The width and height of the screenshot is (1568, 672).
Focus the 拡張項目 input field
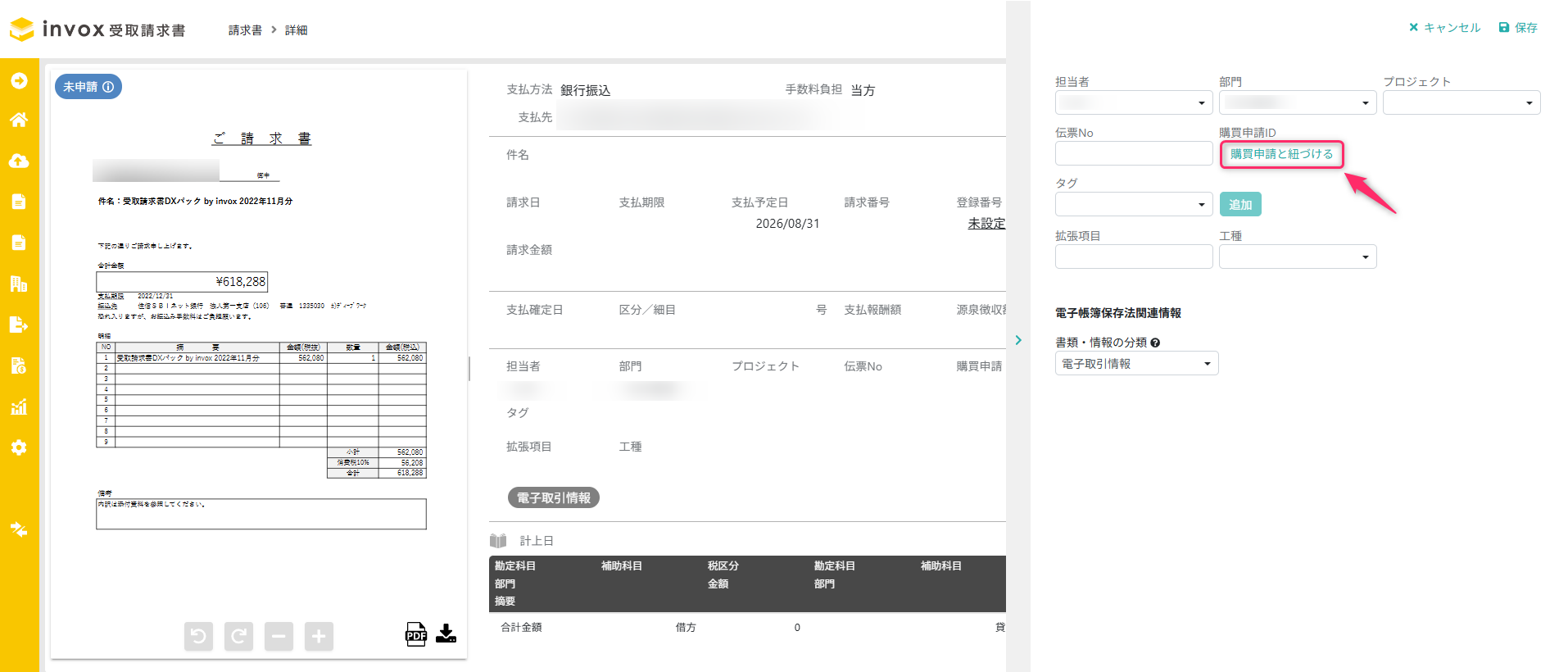coord(1134,257)
